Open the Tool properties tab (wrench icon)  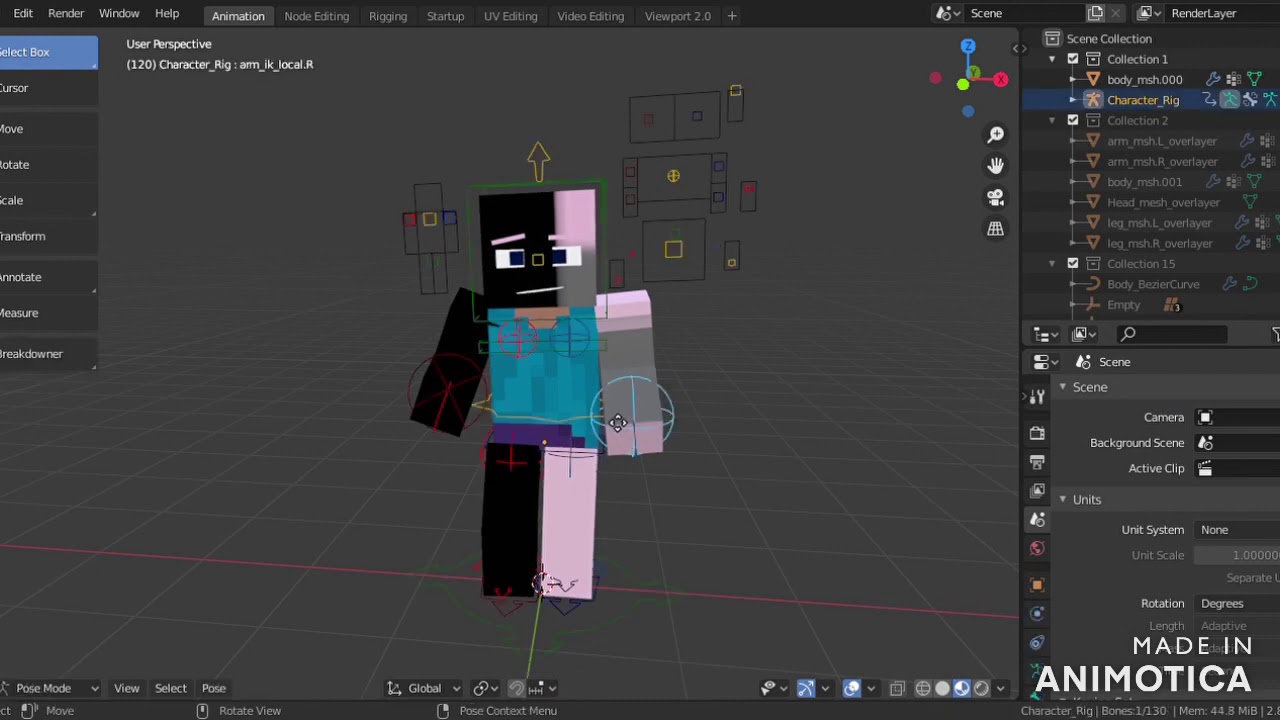pyautogui.click(x=1037, y=397)
